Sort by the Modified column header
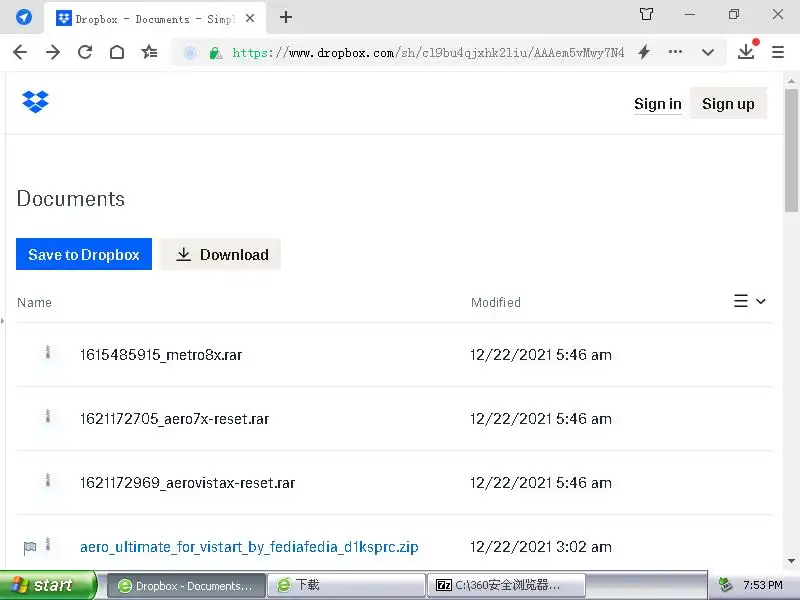Image resolution: width=800 pixels, height=600 pixels. tap(495, 303)
